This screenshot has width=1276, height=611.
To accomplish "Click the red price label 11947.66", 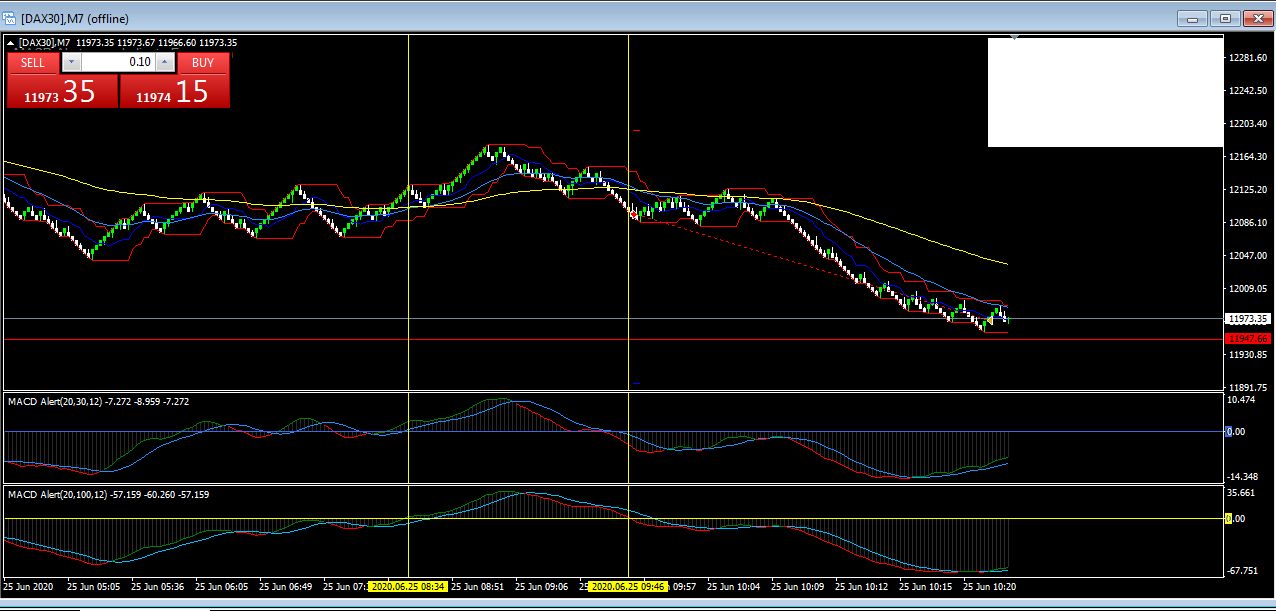I will pyautogui.click(x=1248, y=339).
